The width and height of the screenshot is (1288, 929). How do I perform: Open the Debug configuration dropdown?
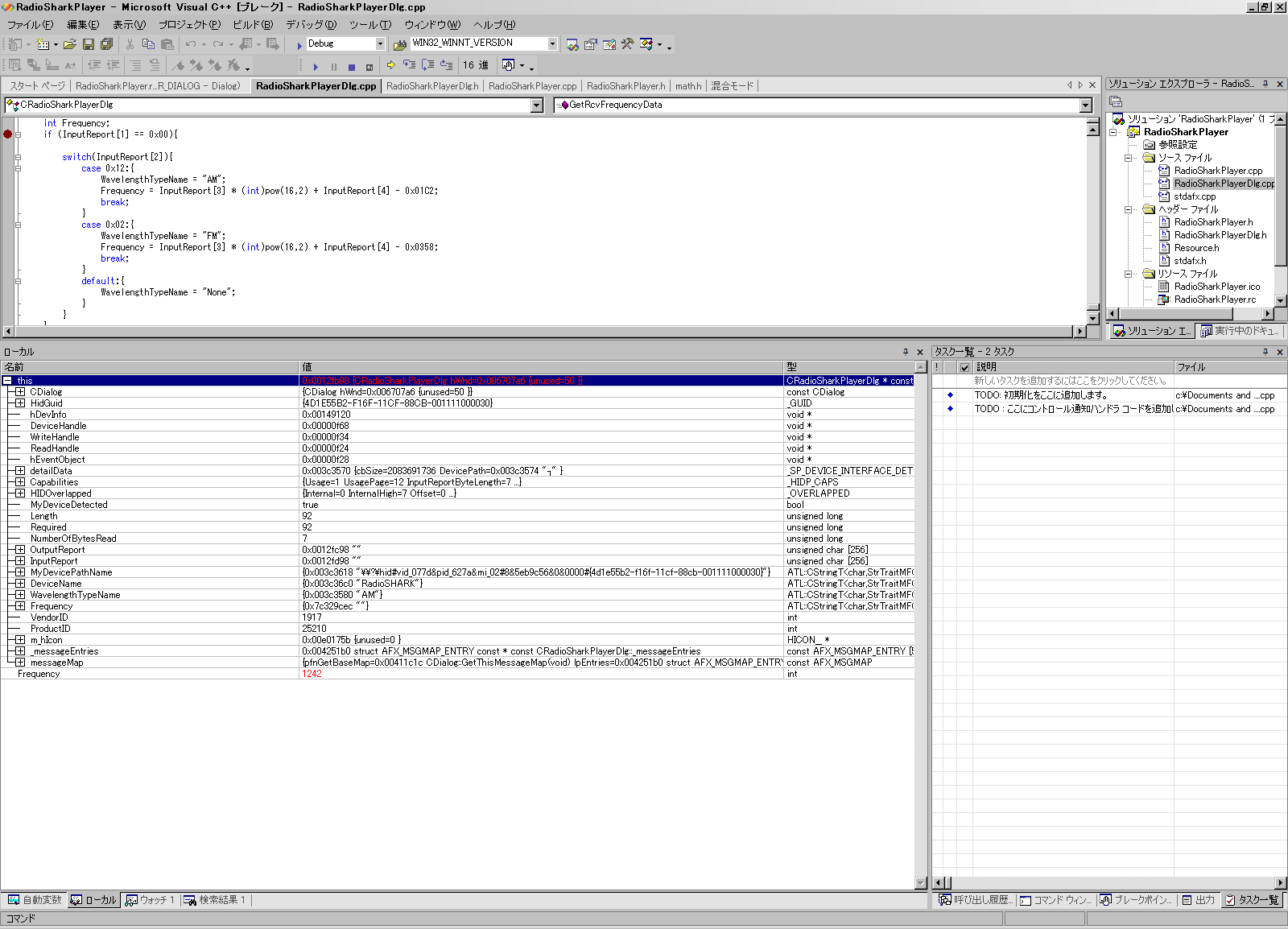pyautogui.click(x=380, y=43)
